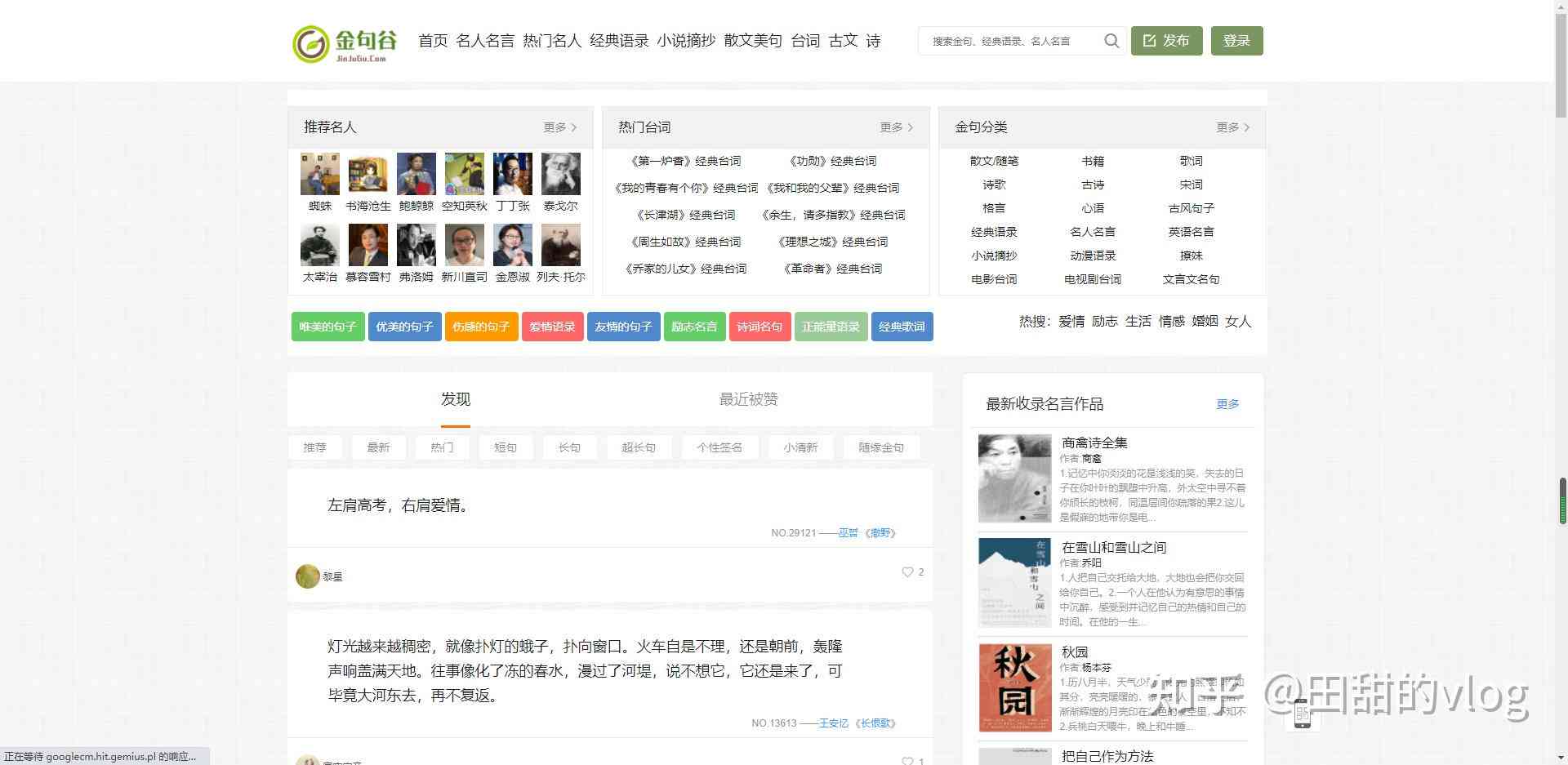
Task: Open 《功勋》经典台词 link
Action: (833, 161)
